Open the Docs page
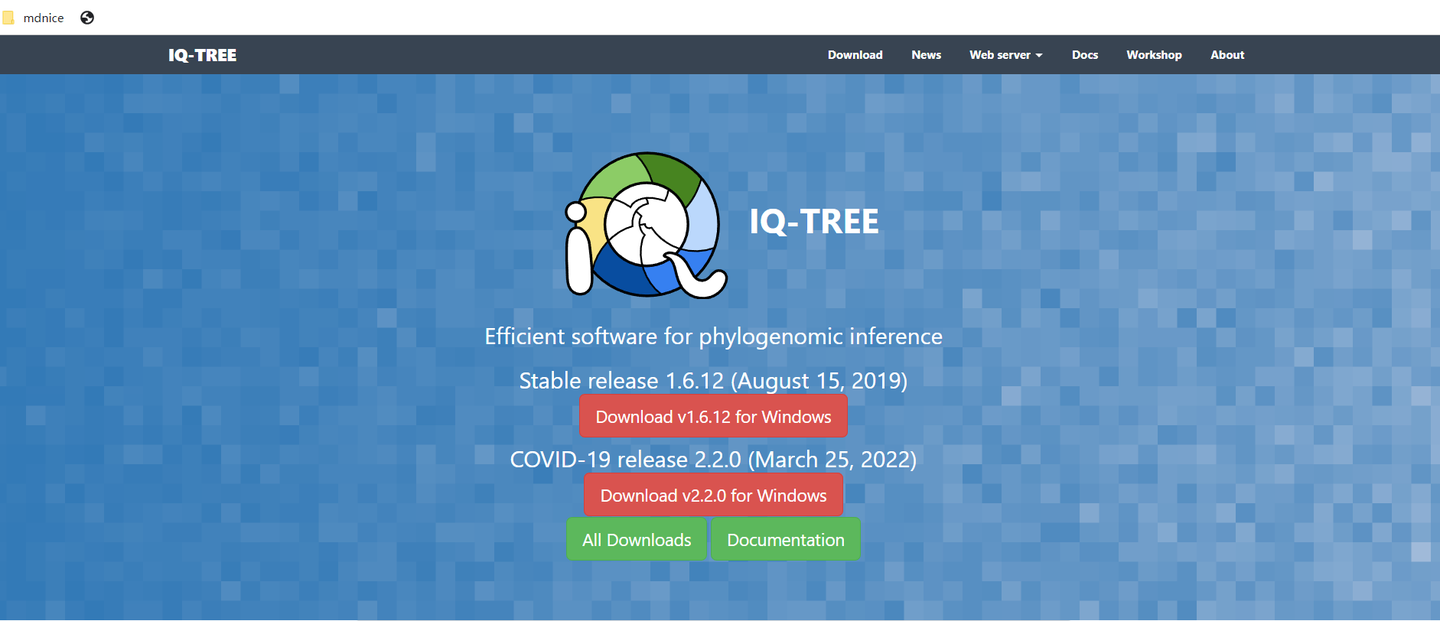 [x=1084, y=54]
